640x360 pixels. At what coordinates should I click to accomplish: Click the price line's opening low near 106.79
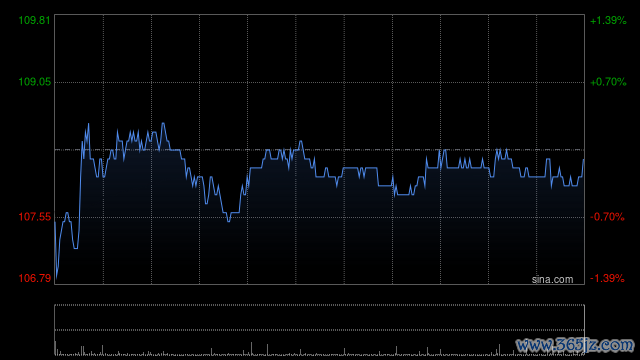(x=57, y=277)
